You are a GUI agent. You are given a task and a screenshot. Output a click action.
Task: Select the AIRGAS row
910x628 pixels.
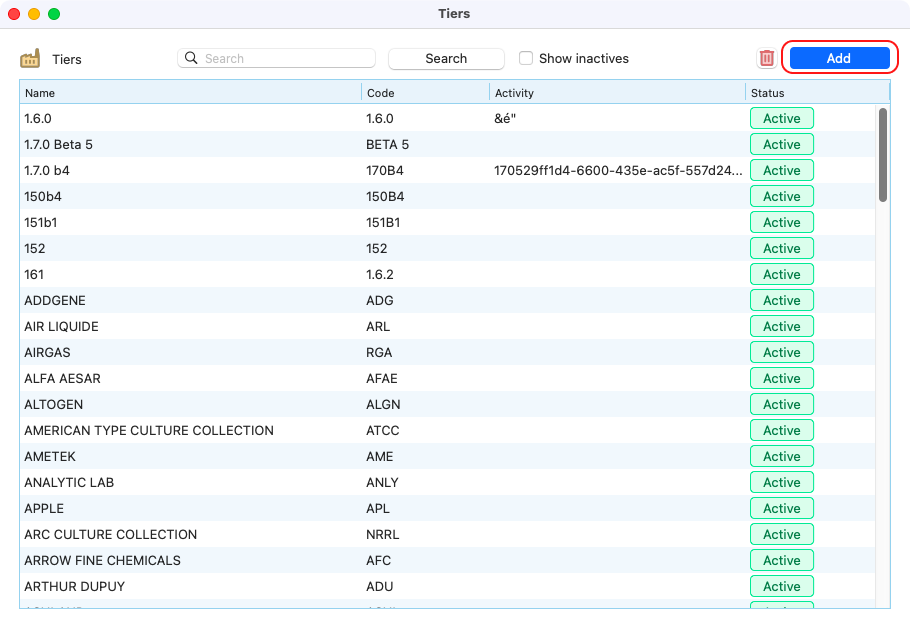click(447, 353)
